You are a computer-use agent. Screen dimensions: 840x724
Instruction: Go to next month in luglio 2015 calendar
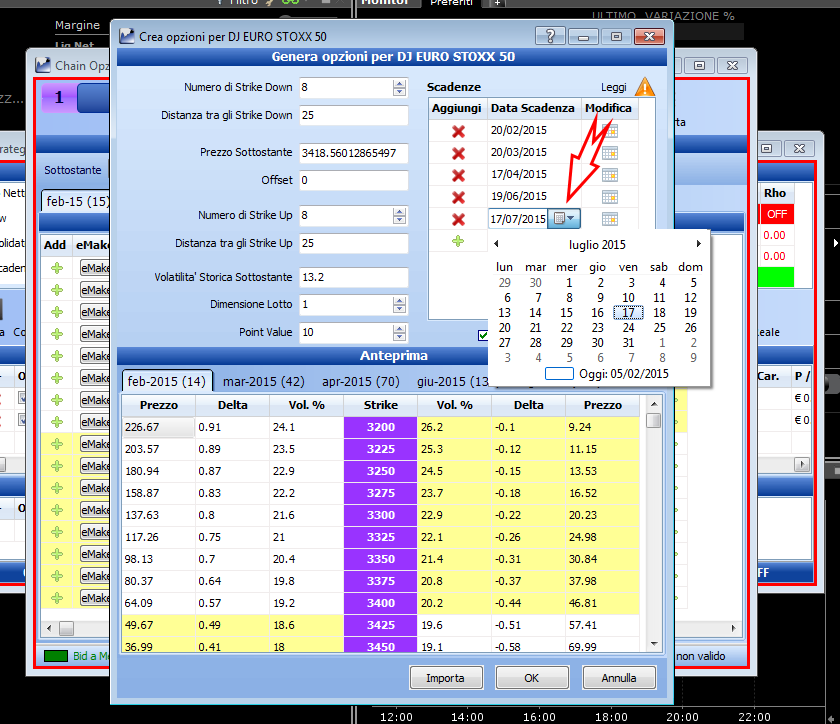(x=699, y=244)
